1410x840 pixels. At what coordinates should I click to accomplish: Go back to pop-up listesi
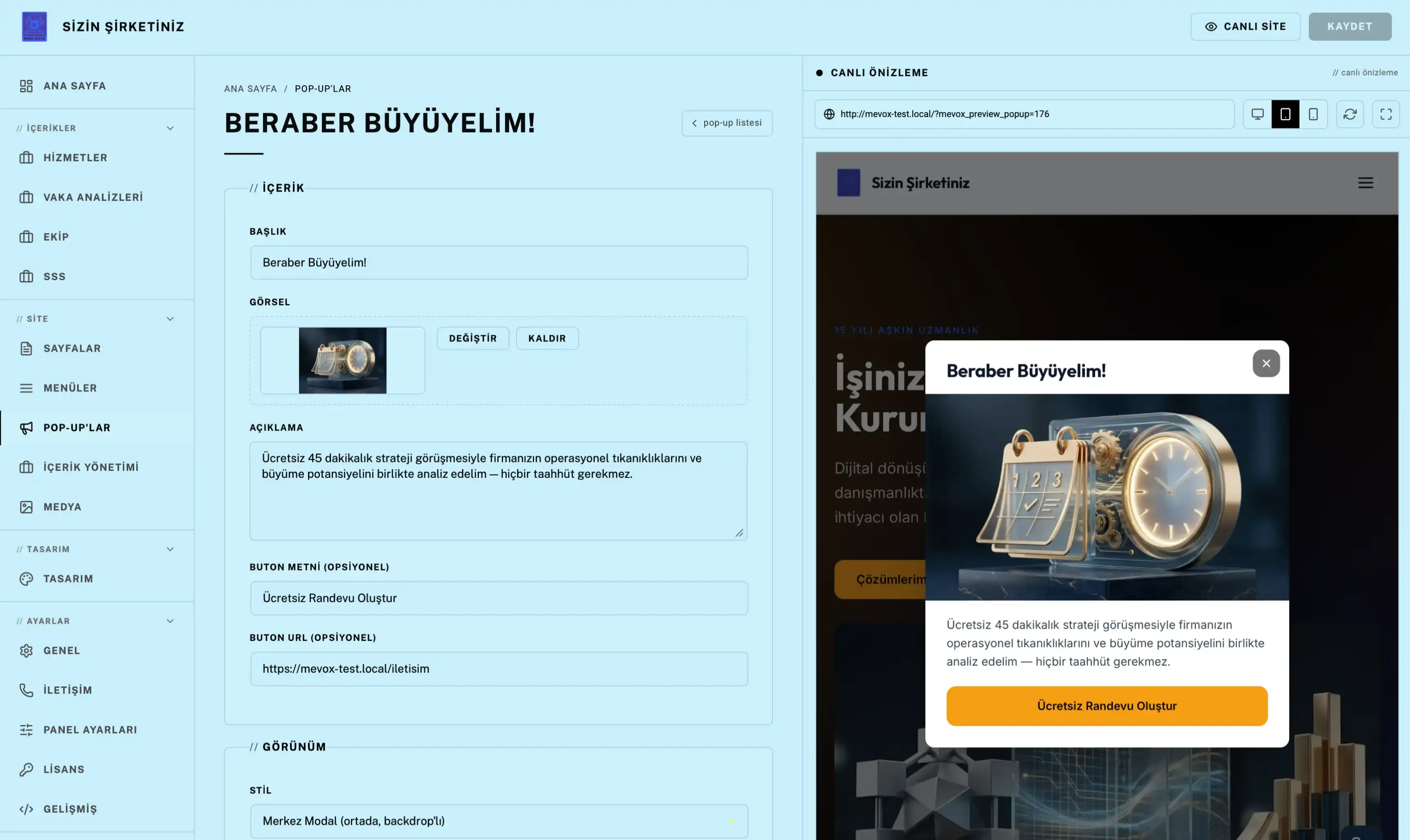[727, 124]
